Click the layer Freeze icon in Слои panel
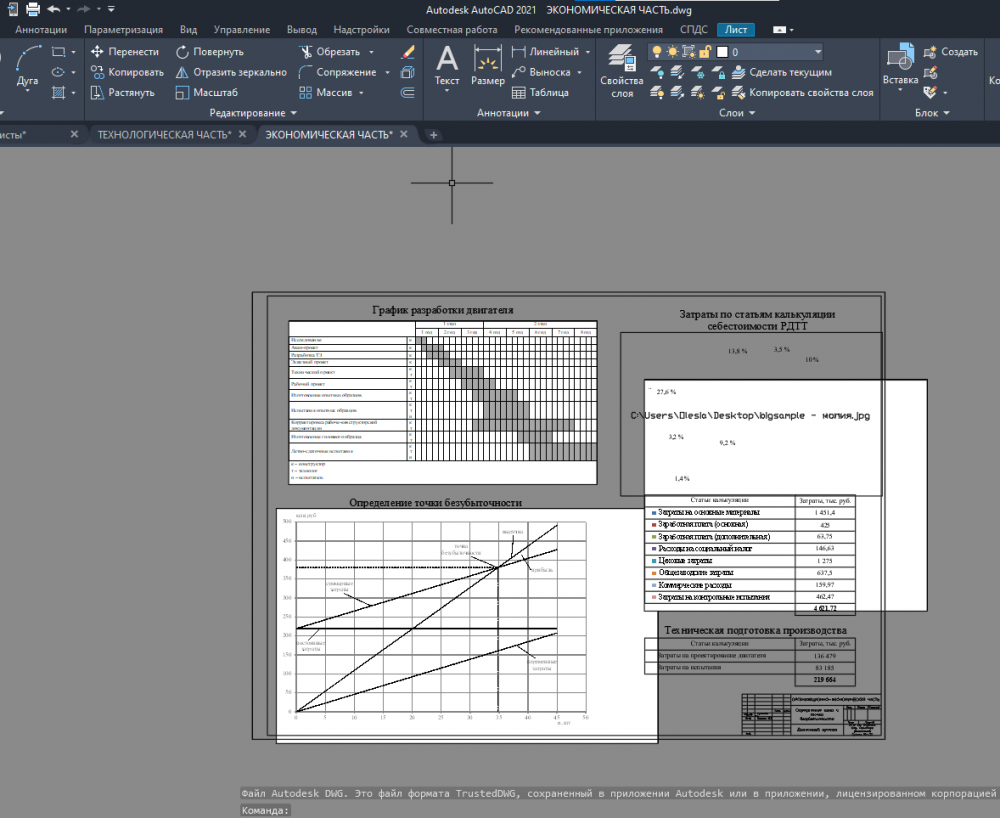The image size is (1000, 818). coord(698,72)
